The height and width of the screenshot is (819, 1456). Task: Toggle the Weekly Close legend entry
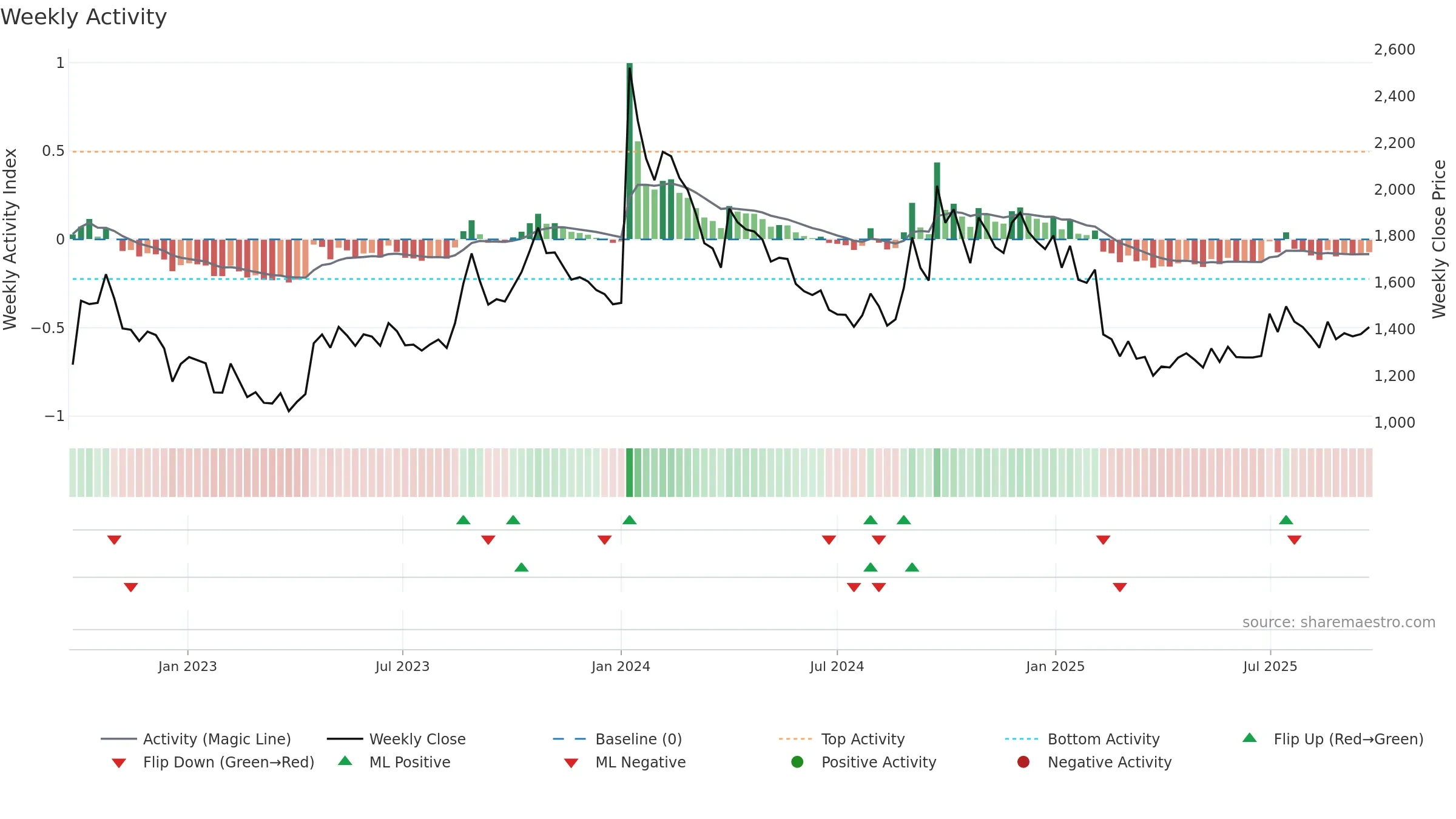(396, 739)
